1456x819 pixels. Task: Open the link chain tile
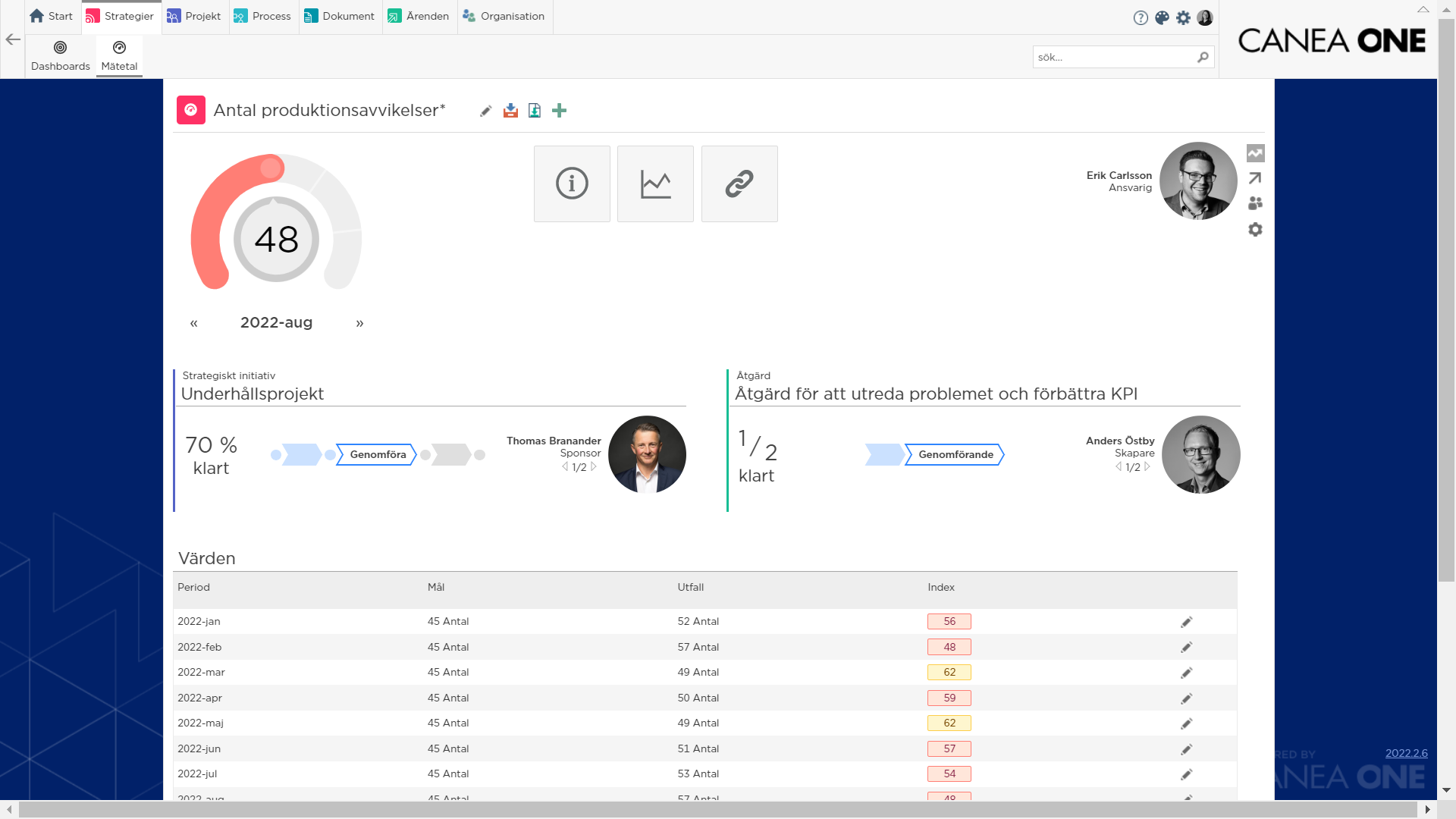click(739, 184)
